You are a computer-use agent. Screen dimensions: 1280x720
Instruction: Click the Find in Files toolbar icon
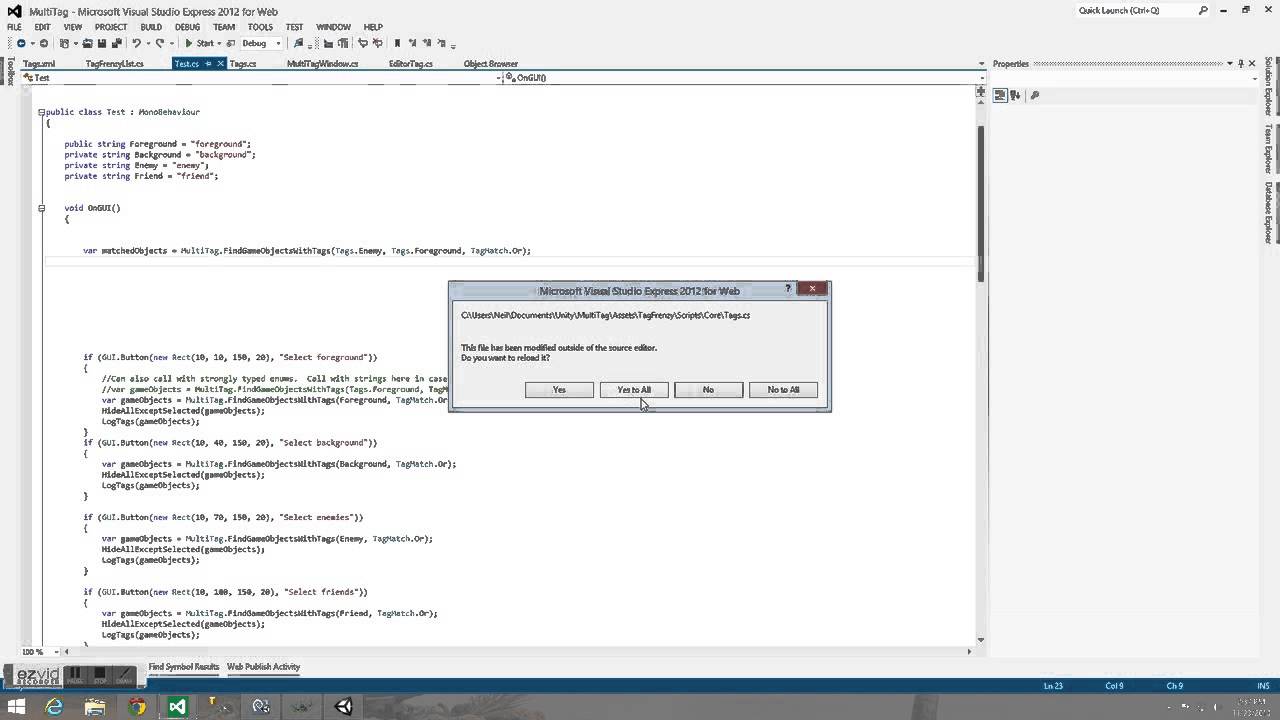(x=298, y=44)
